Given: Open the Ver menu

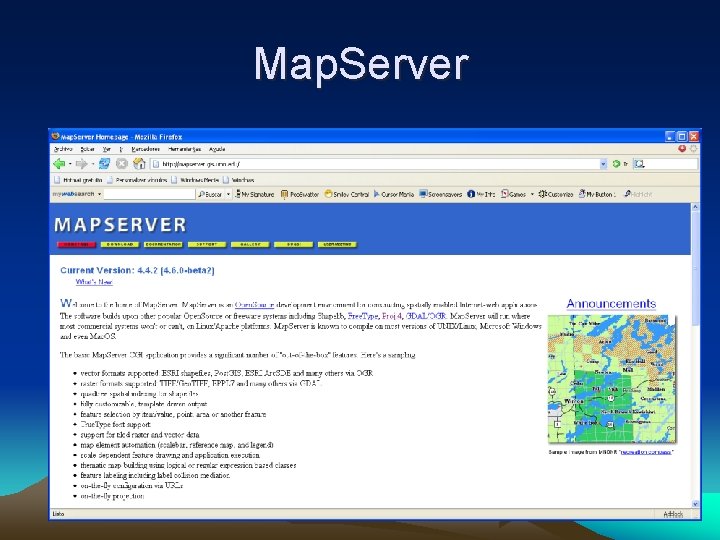Looking at the screenshot, I should 107,149.
